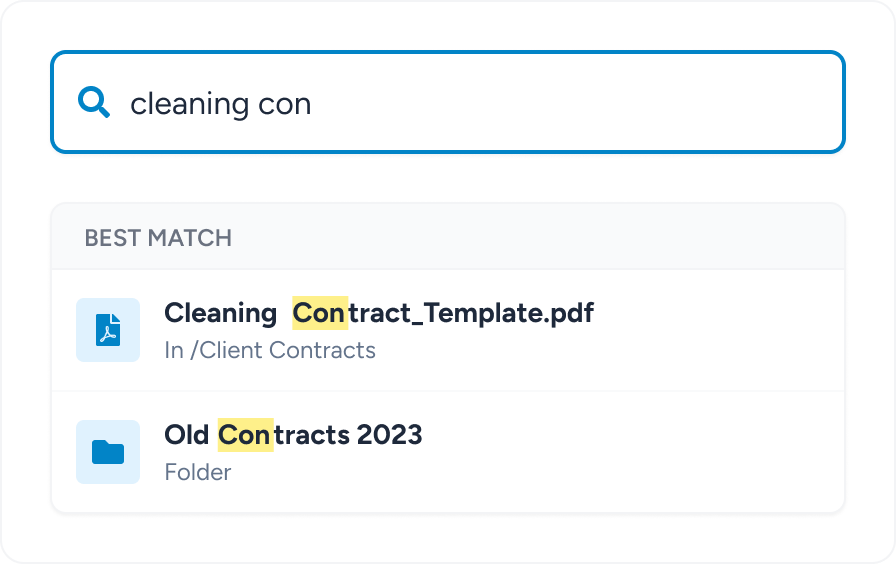Open the Old Contracts 2023 folder
896x564 pixels.
tap(293, 435)
